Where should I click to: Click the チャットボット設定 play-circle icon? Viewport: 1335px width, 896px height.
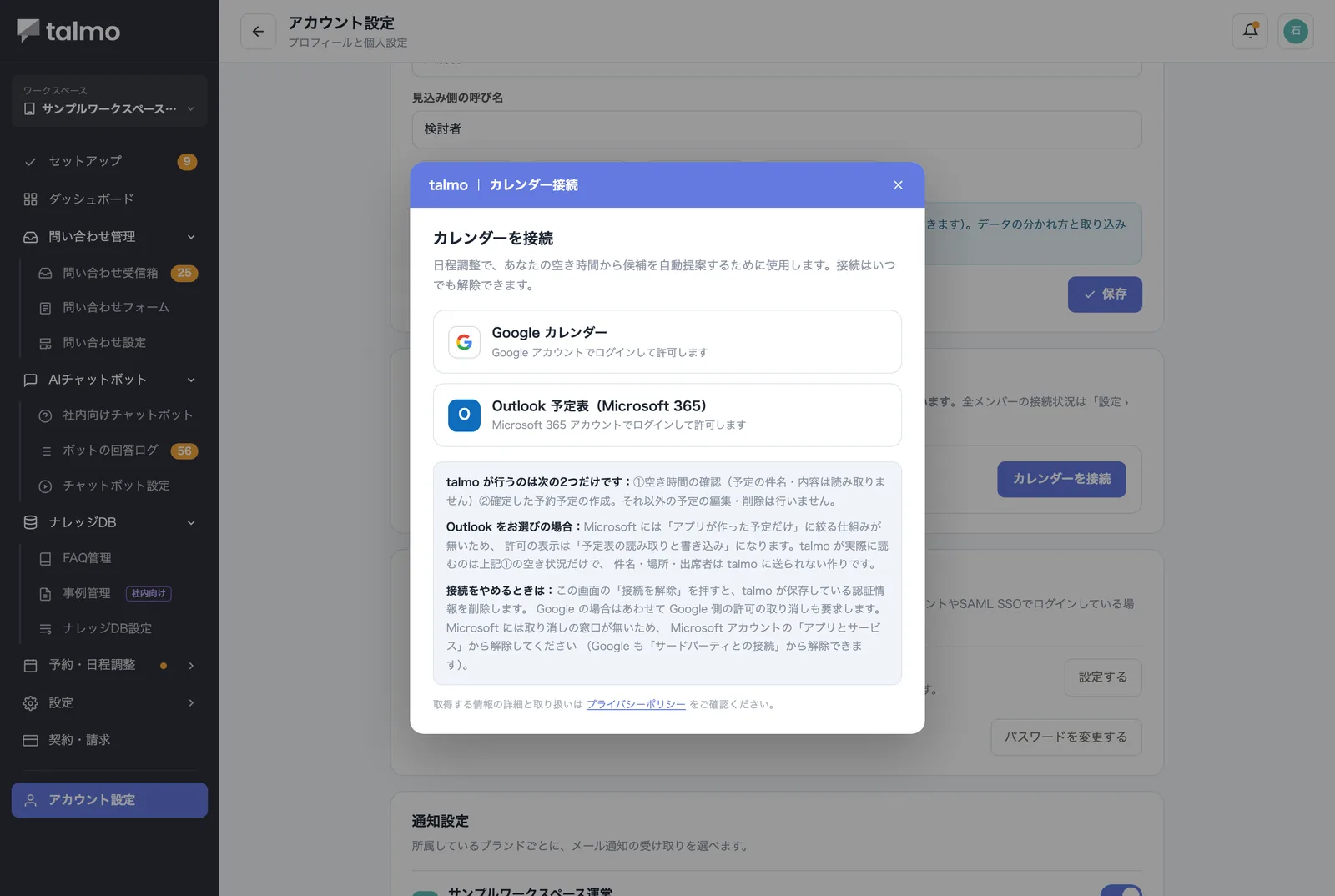coord(46,486)
